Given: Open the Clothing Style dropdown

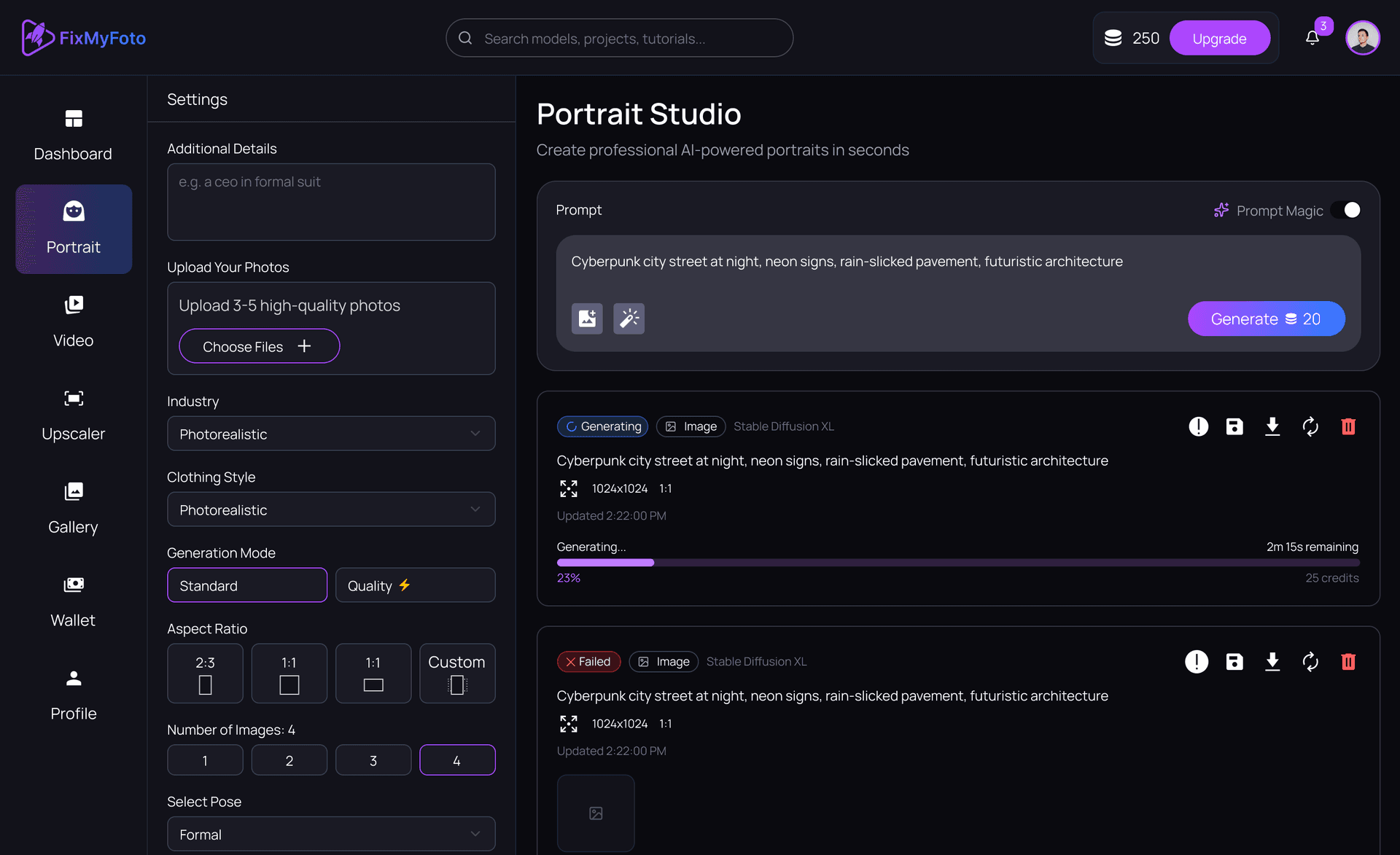Looking at the screenshot, I should point(331,510).
